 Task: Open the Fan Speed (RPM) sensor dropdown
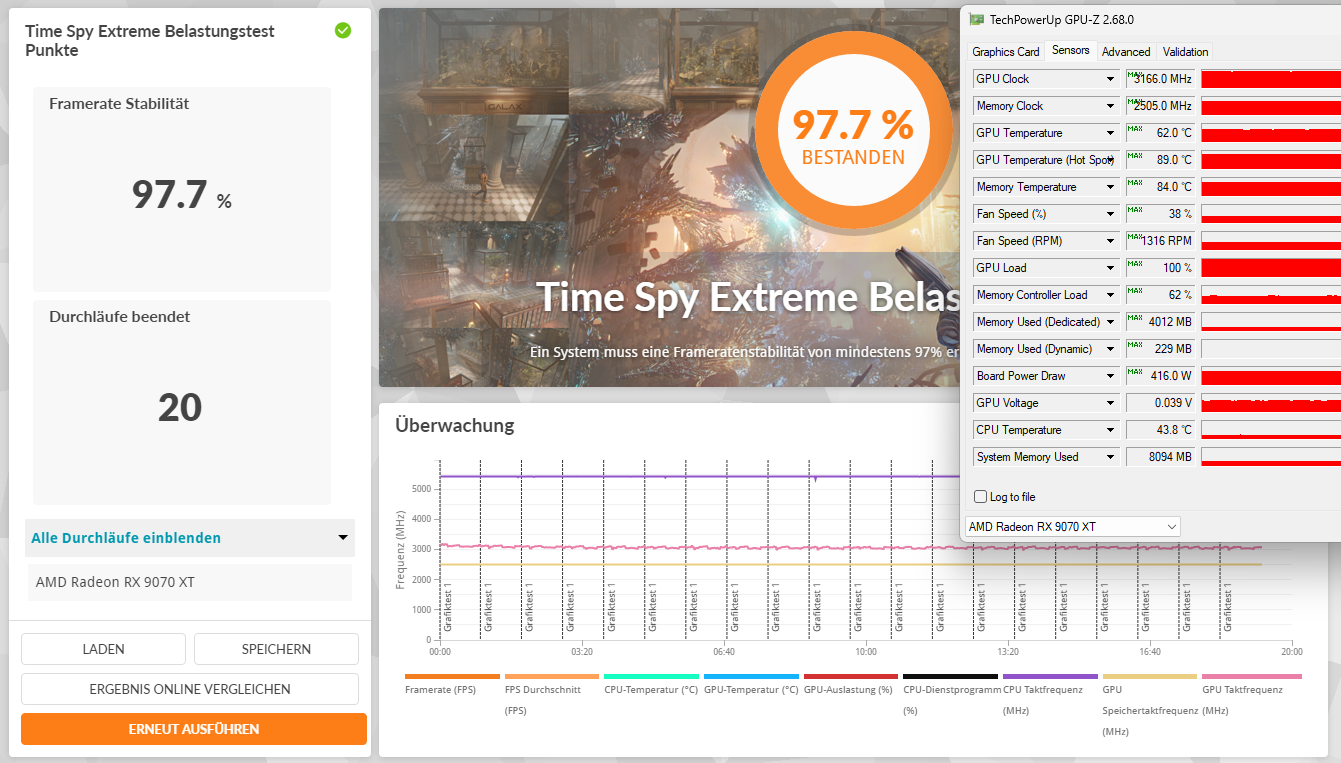click(x=1109, y=241)
